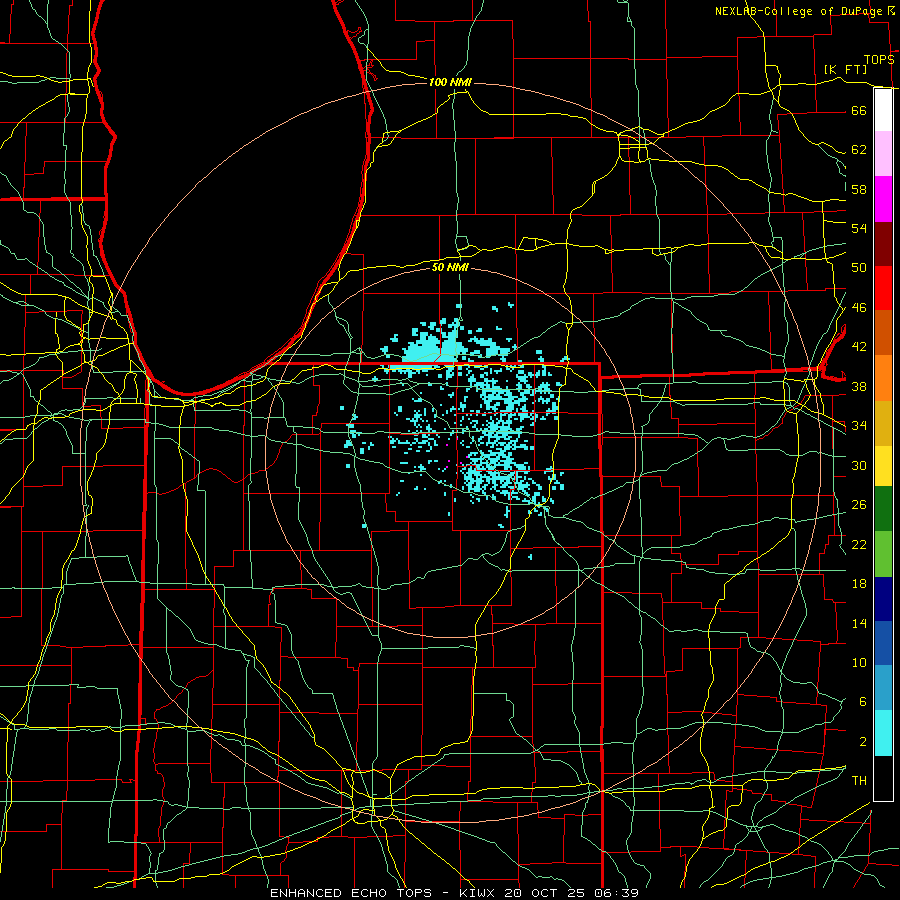Image resolution: width=900 pixels, height=900 pixels.
Task: Click the 'TOPS' legend title
Action: tap(879, 60)
